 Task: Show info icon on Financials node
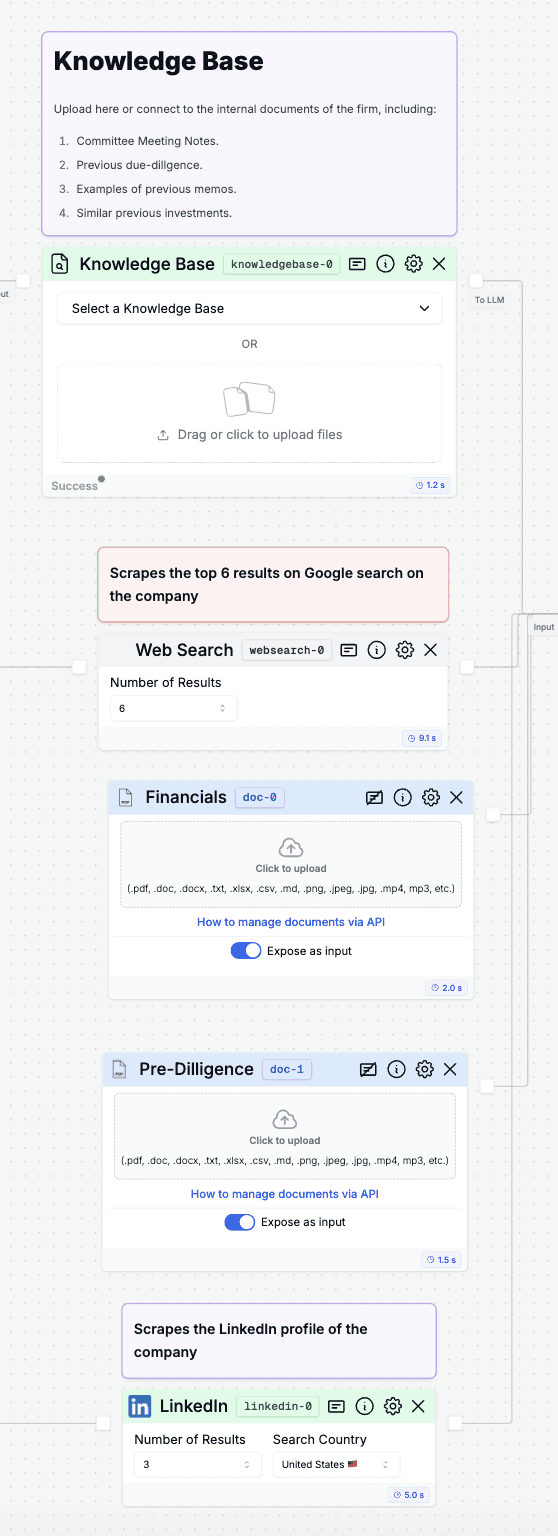click(402, 797)
